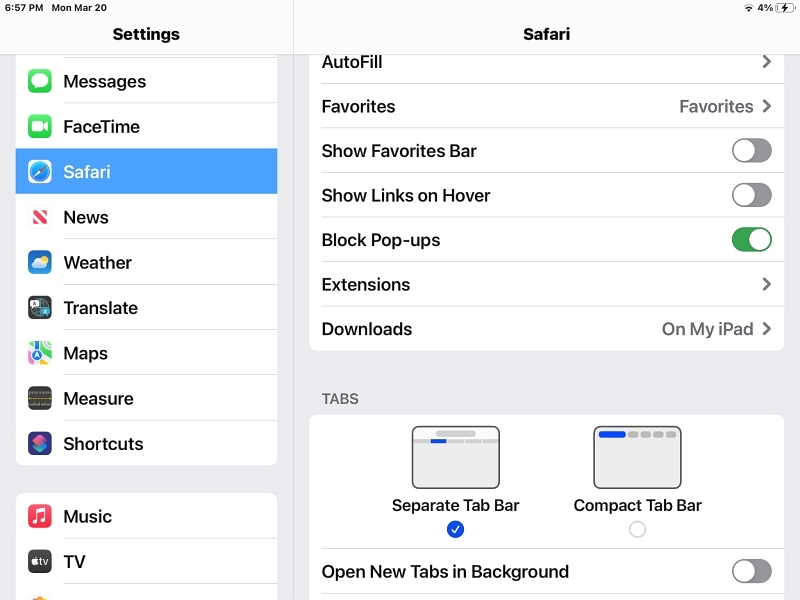Screen dimensions: 800x600
Task: Open the Music settings row
Action: pyautogui.click(x=146, y=516)
